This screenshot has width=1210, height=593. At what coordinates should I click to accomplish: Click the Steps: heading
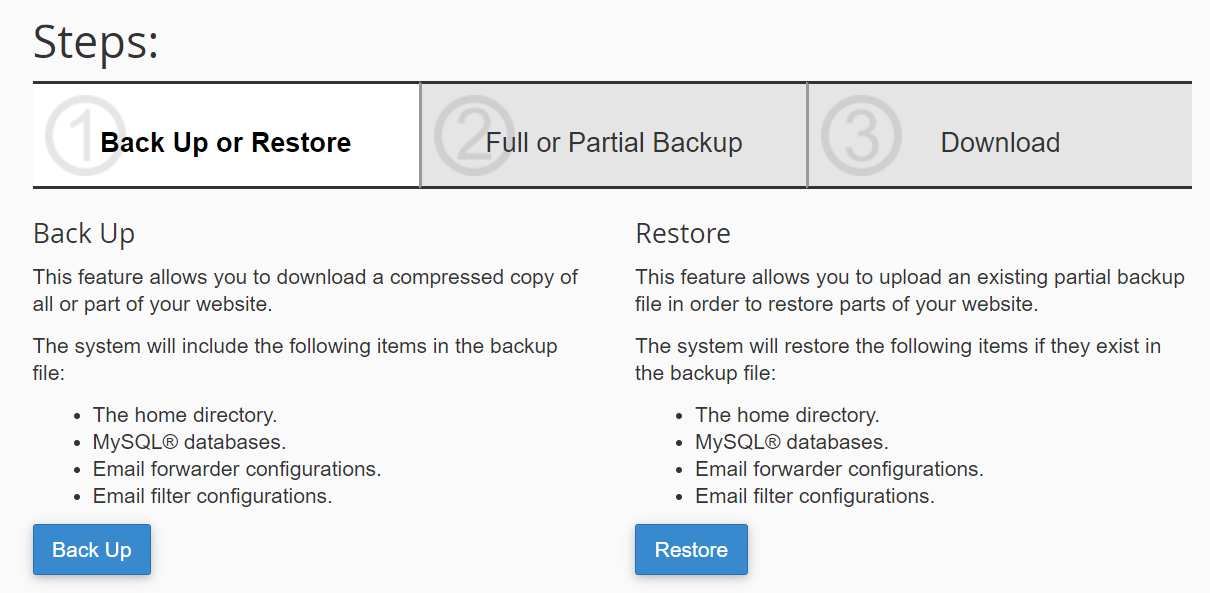(96, 43)
